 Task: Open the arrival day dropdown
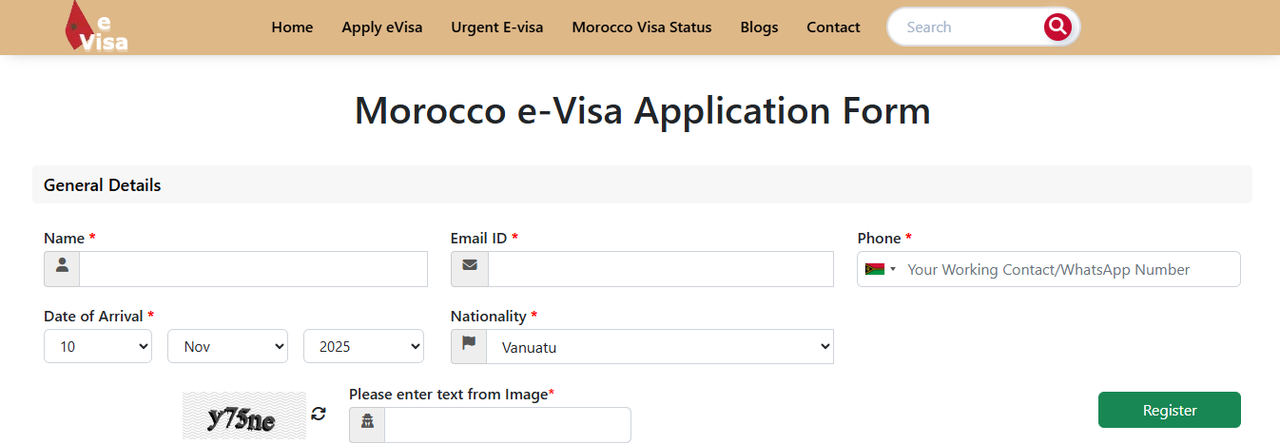click(97, 346)
